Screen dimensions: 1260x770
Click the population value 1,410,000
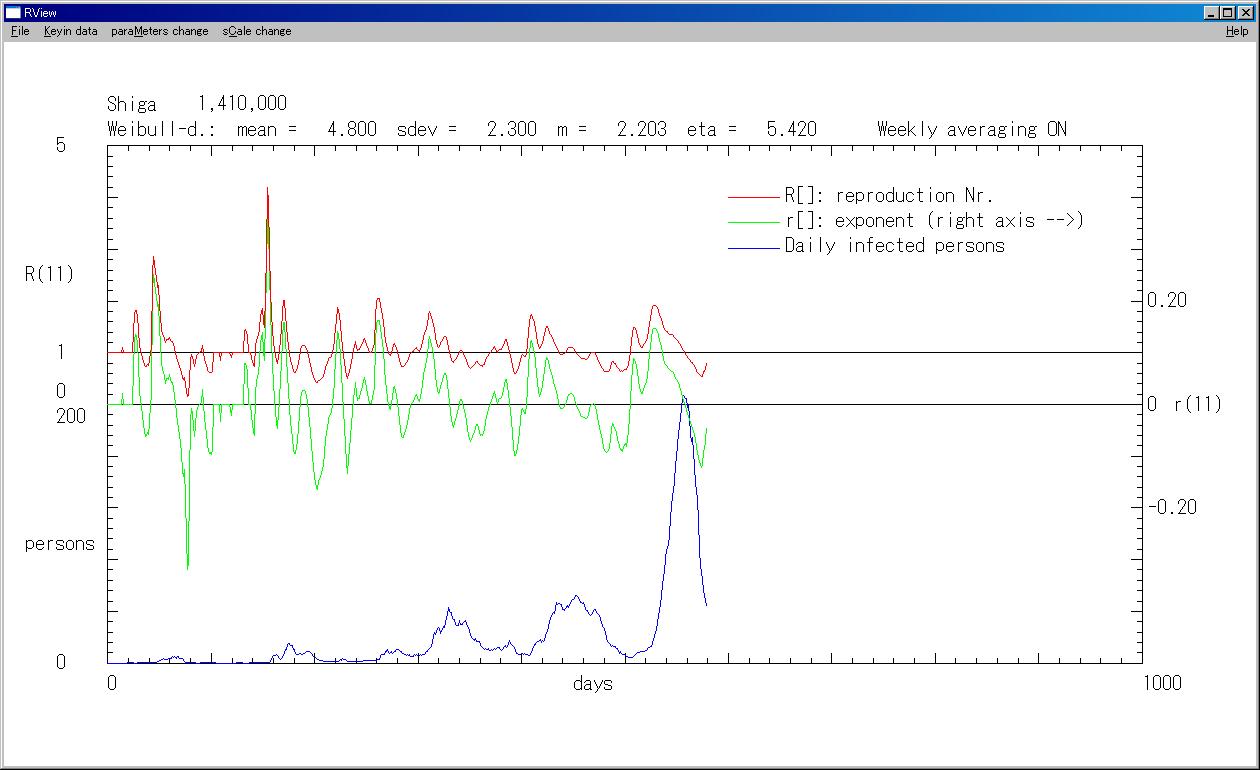242,104
